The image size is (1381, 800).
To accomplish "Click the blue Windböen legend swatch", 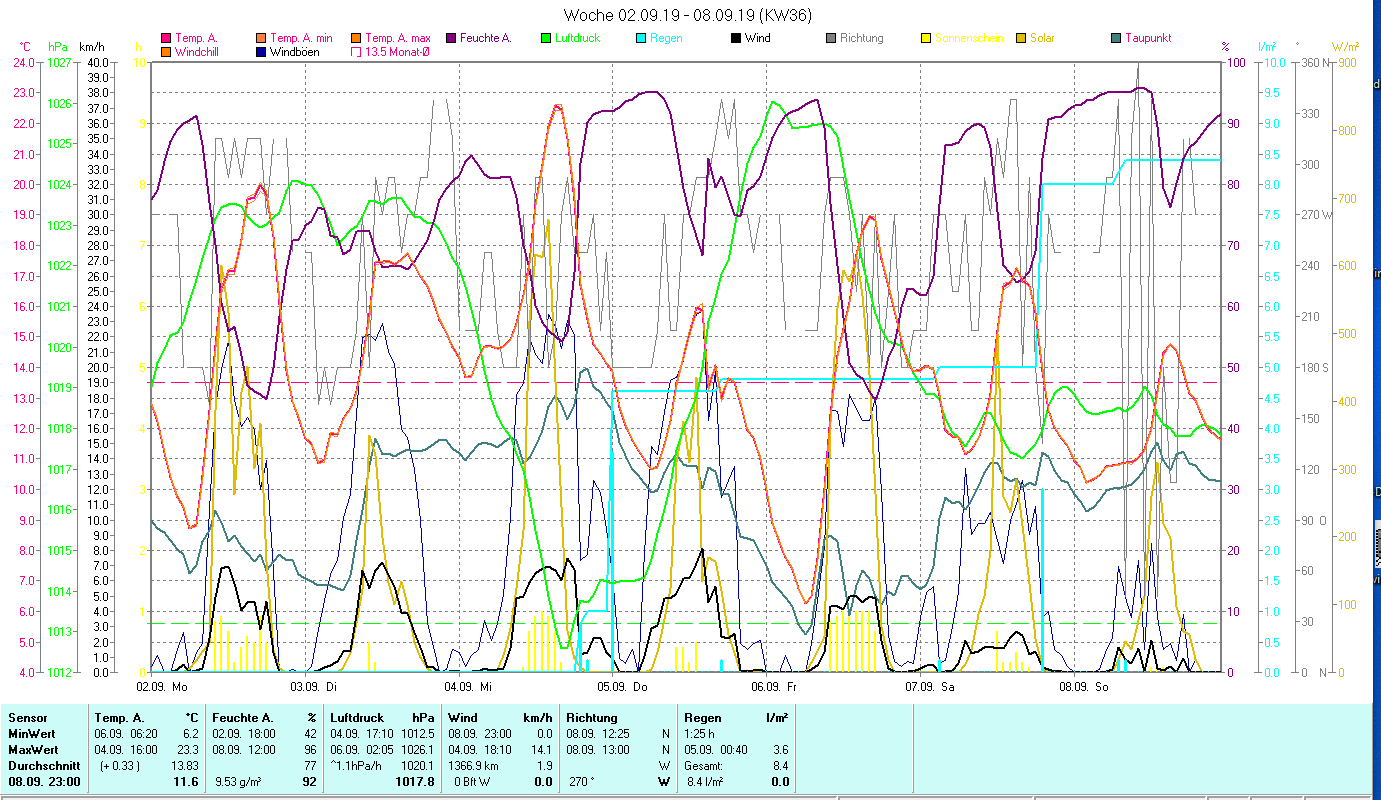I will click(262, 51).
